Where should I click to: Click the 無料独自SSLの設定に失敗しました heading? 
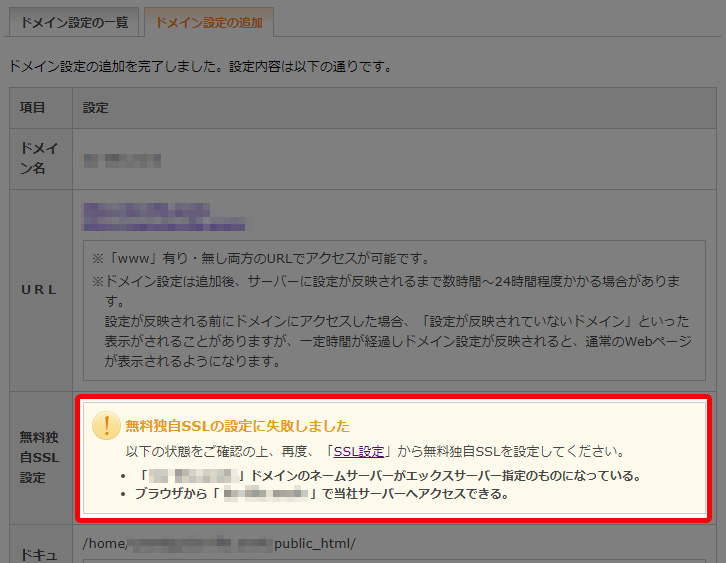[237, 426]
